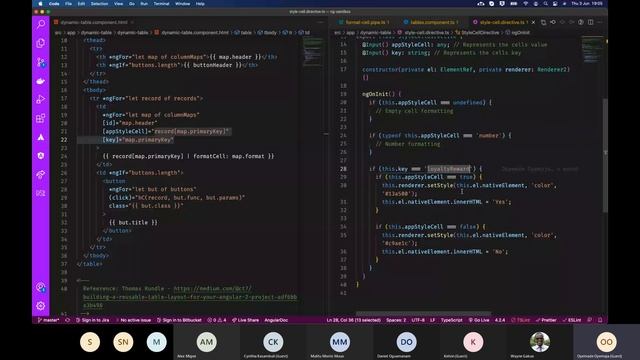The width and height of the screenshot is (640, 360).
Task: Click the right editor vertical scrollbar
Action: tap(605, 155)
